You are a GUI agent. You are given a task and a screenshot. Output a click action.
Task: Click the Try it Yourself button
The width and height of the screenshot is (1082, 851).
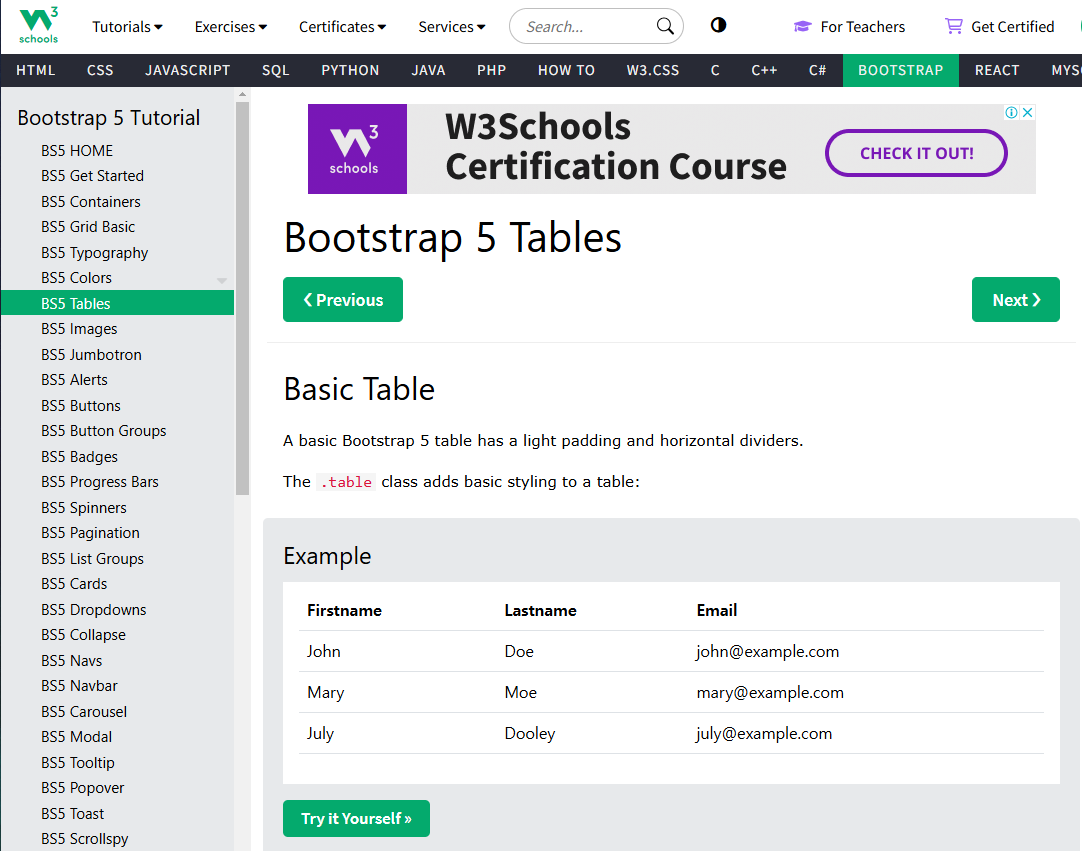coord(356,819)
